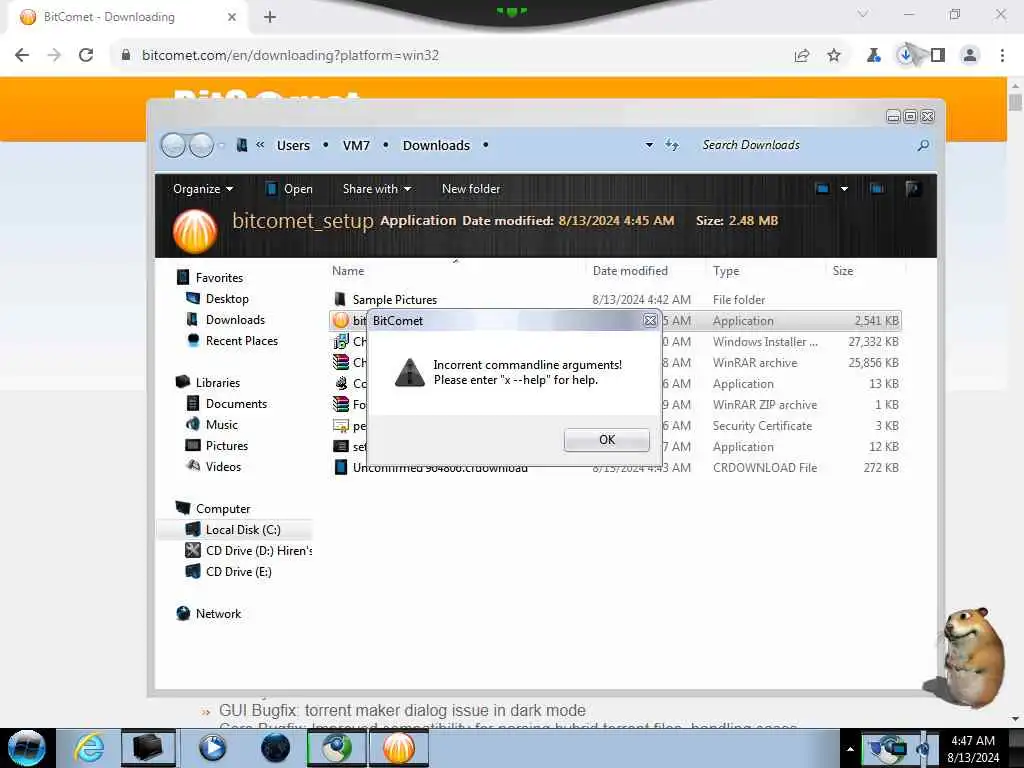The width and height of the screenshot is (1024, 768).
Task: Open a new Chrome tab
Action: [270, 17]
